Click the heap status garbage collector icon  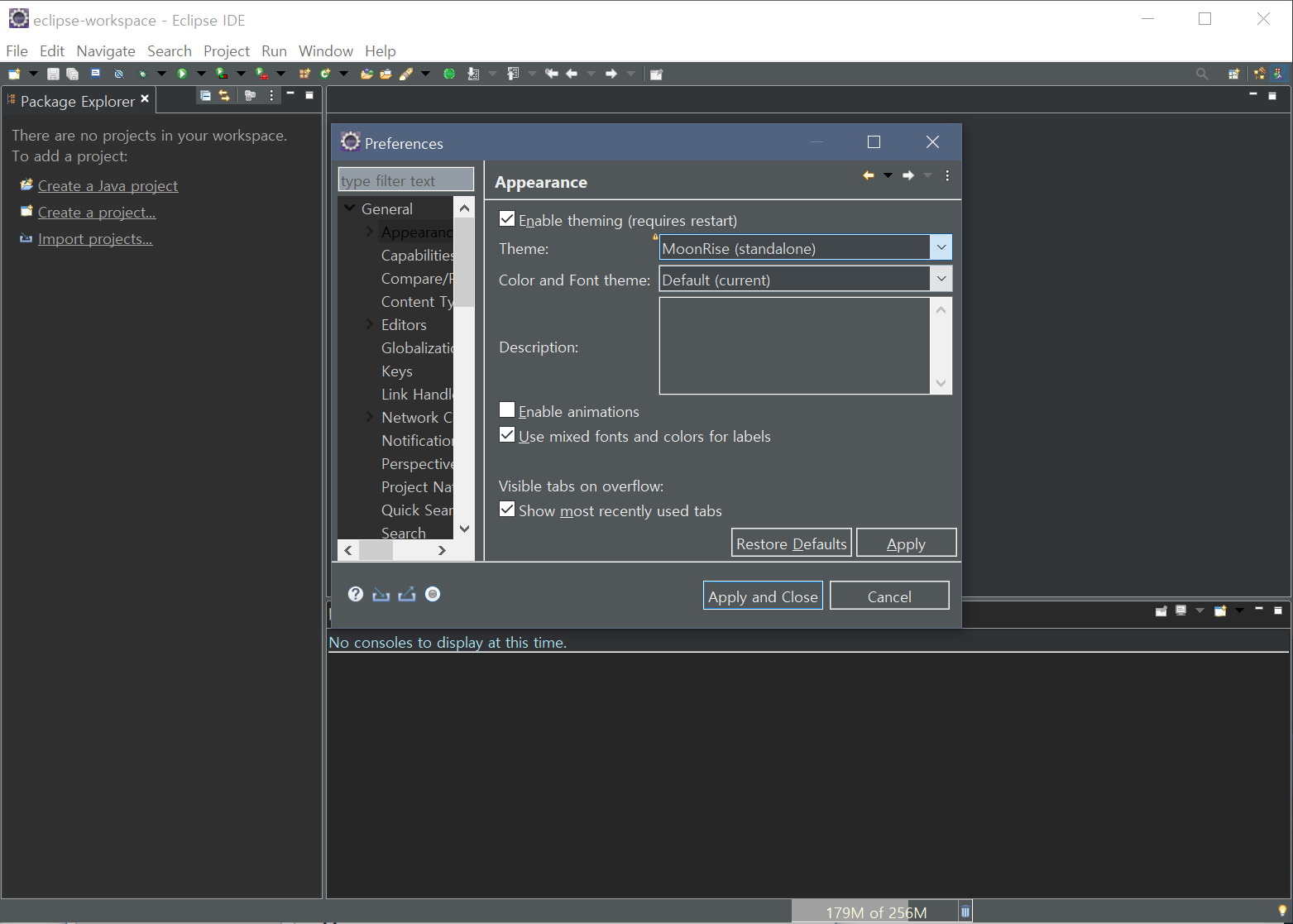pos(965,912)
